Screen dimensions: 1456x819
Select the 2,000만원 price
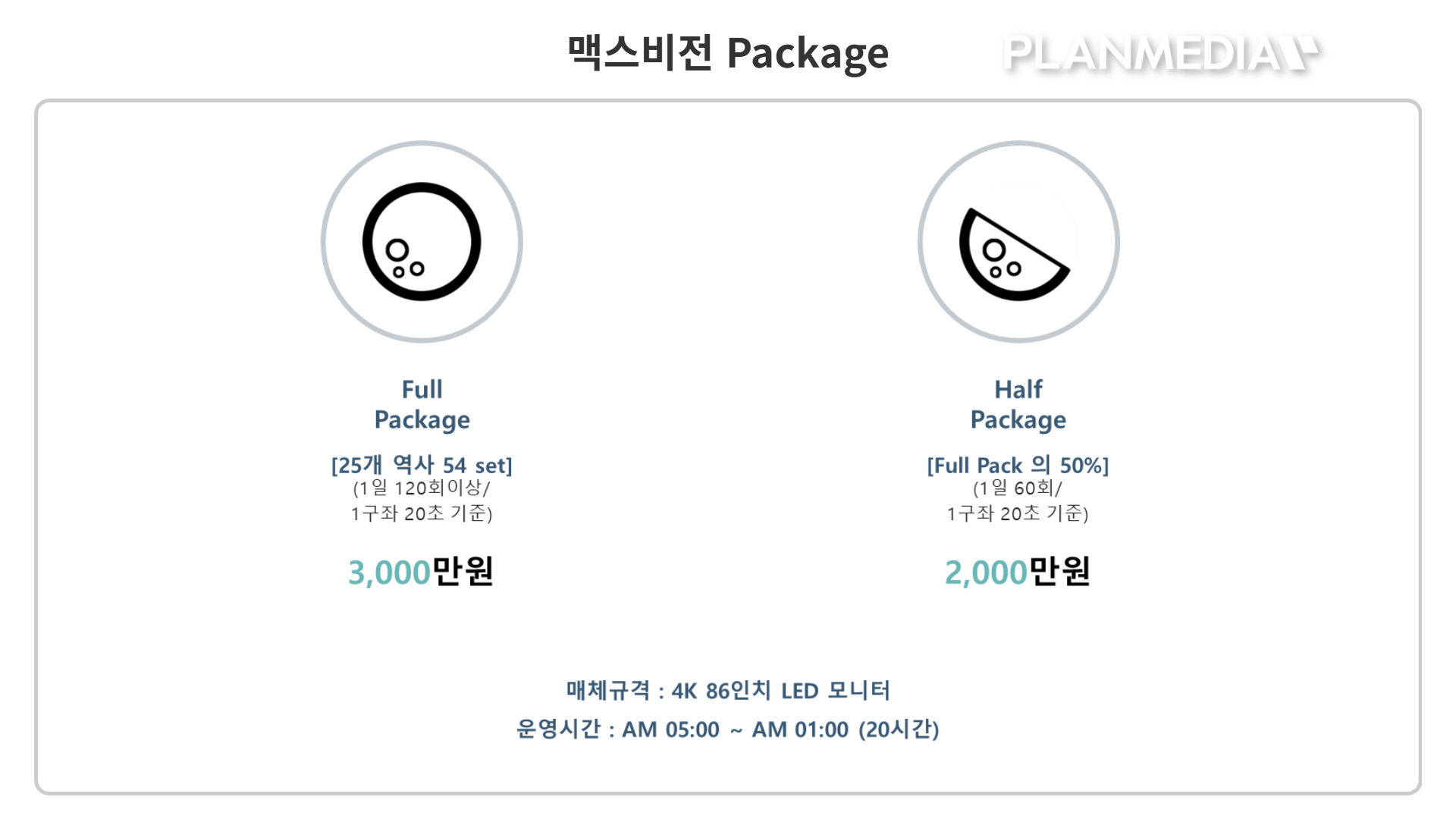(1018, 572)
